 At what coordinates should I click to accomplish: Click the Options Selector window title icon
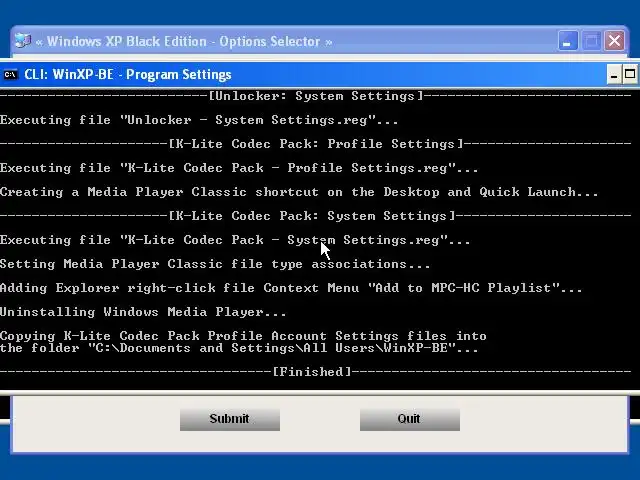coord(23,41)
